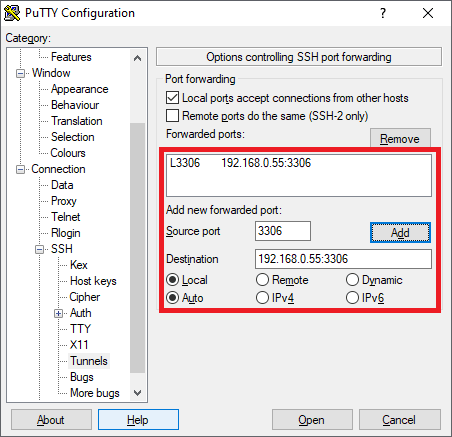Screen dimensions: 452x437
Task: Click the category tree scroll-down arrow
Action: (x=137, y=393)
